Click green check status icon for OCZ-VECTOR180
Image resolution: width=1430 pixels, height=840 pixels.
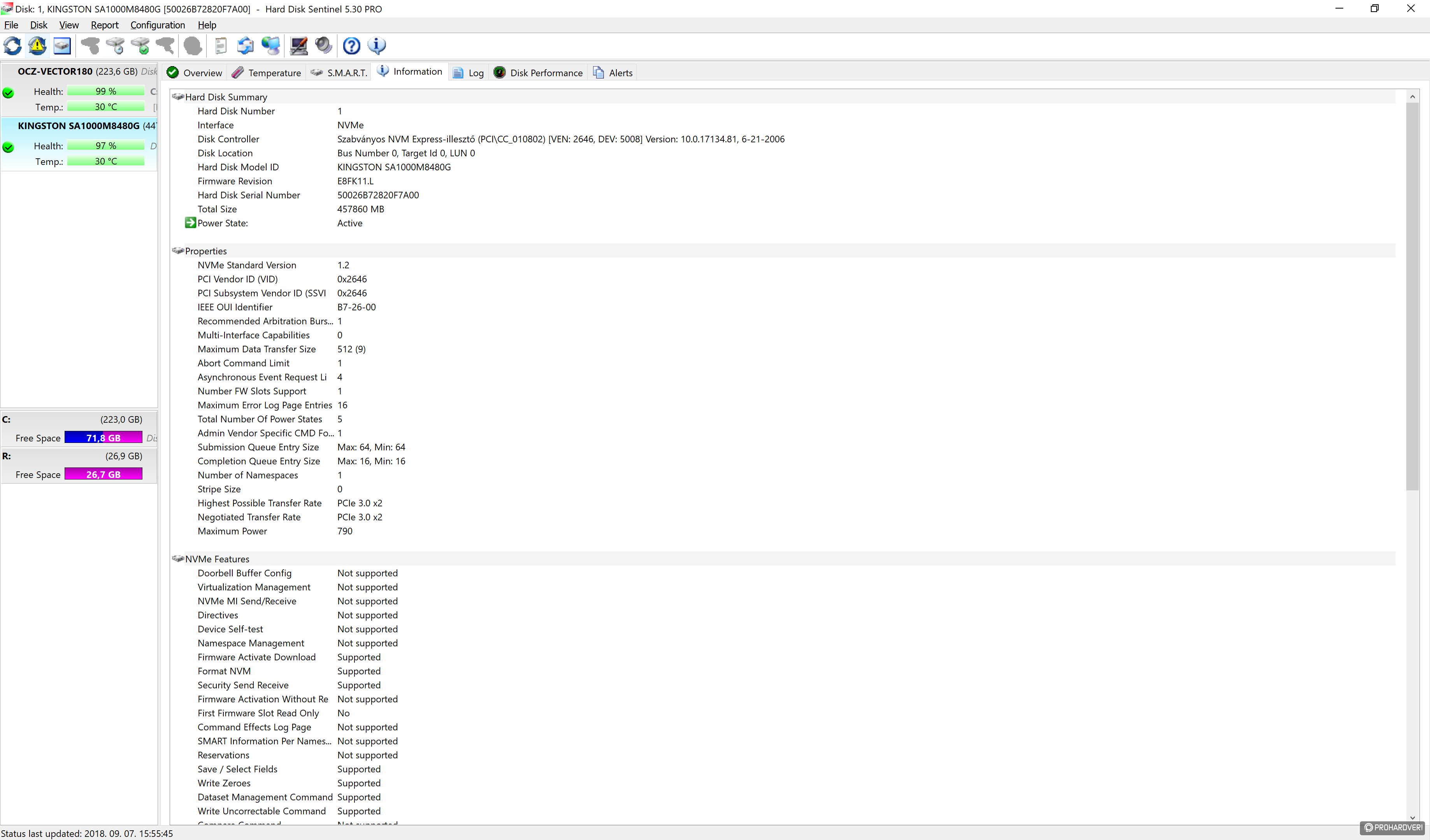pos(9,93)
